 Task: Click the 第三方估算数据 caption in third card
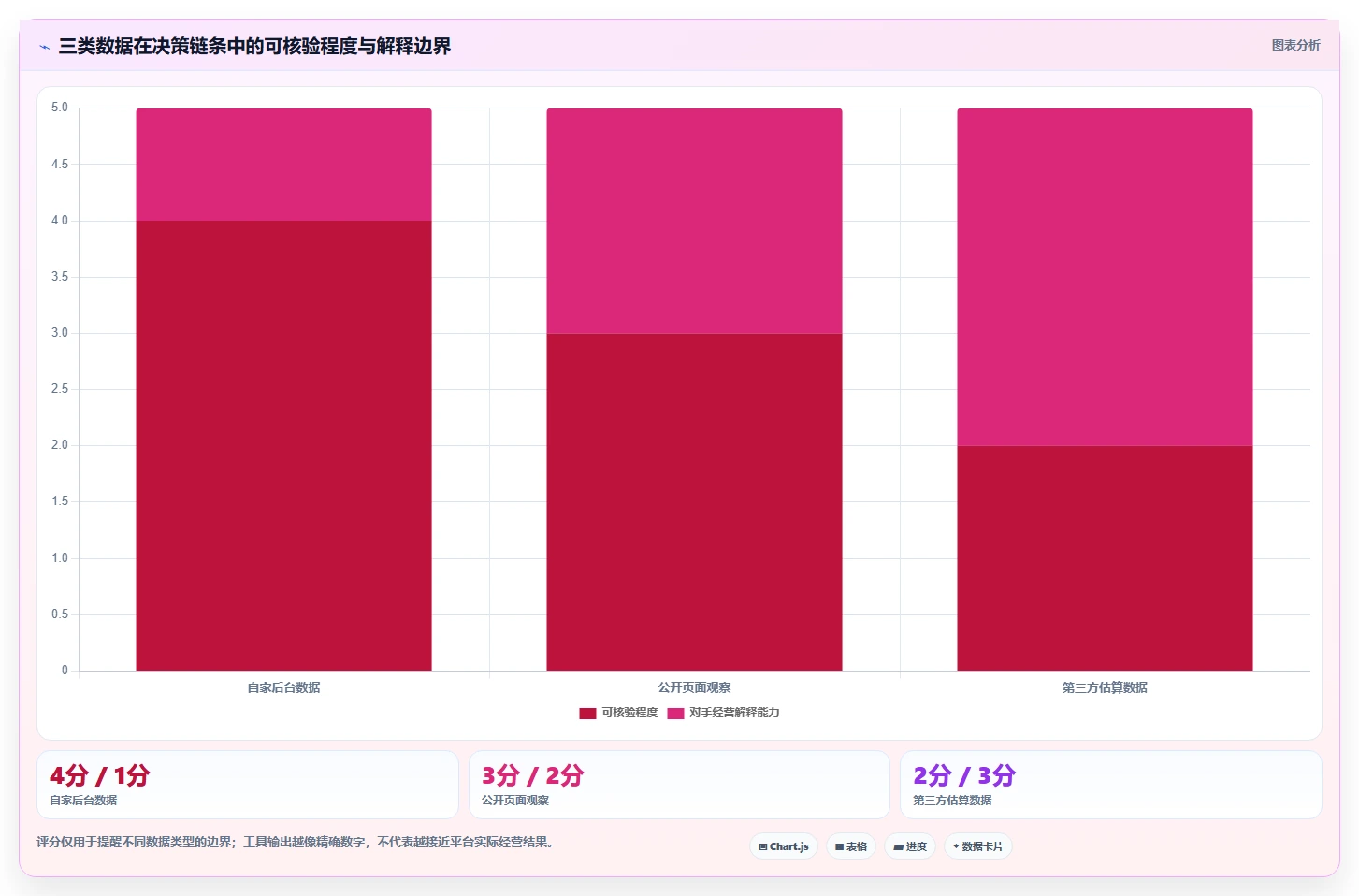952,801
